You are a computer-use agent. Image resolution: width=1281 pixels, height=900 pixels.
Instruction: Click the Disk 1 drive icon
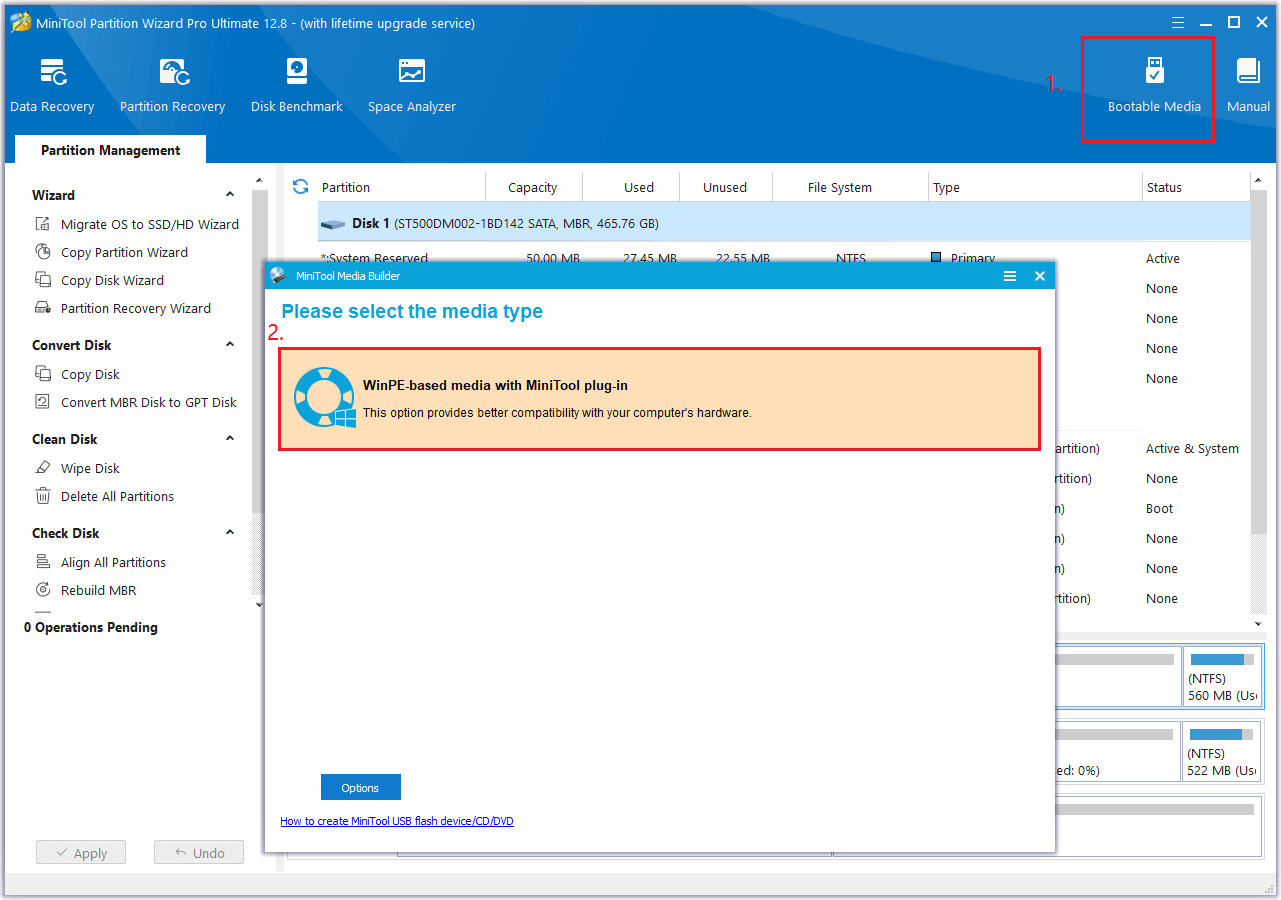pyautogui.click(x=333, y=224)
